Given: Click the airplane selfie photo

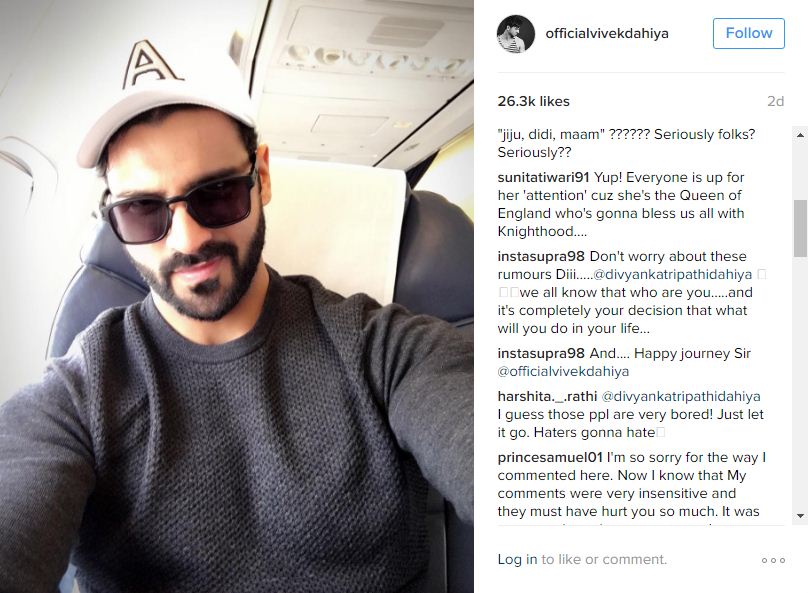Looking at the screenshot, I should (237, 296).
